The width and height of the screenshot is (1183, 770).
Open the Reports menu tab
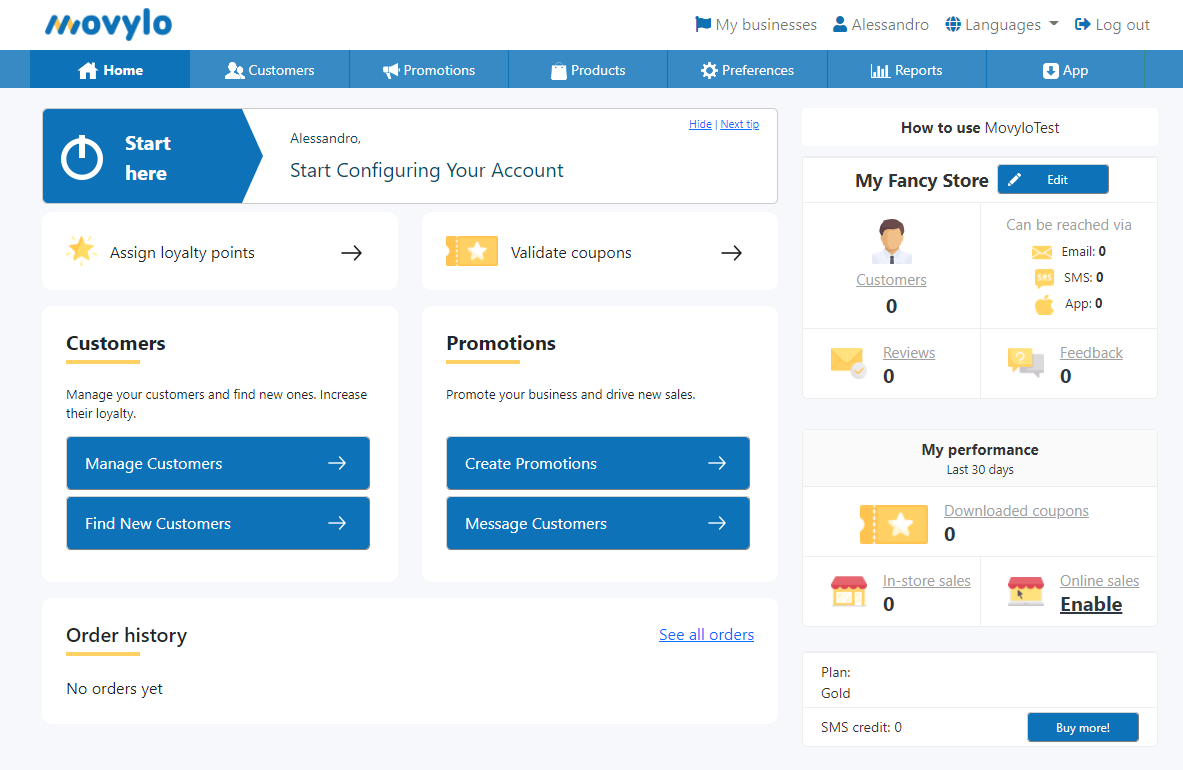906,69
